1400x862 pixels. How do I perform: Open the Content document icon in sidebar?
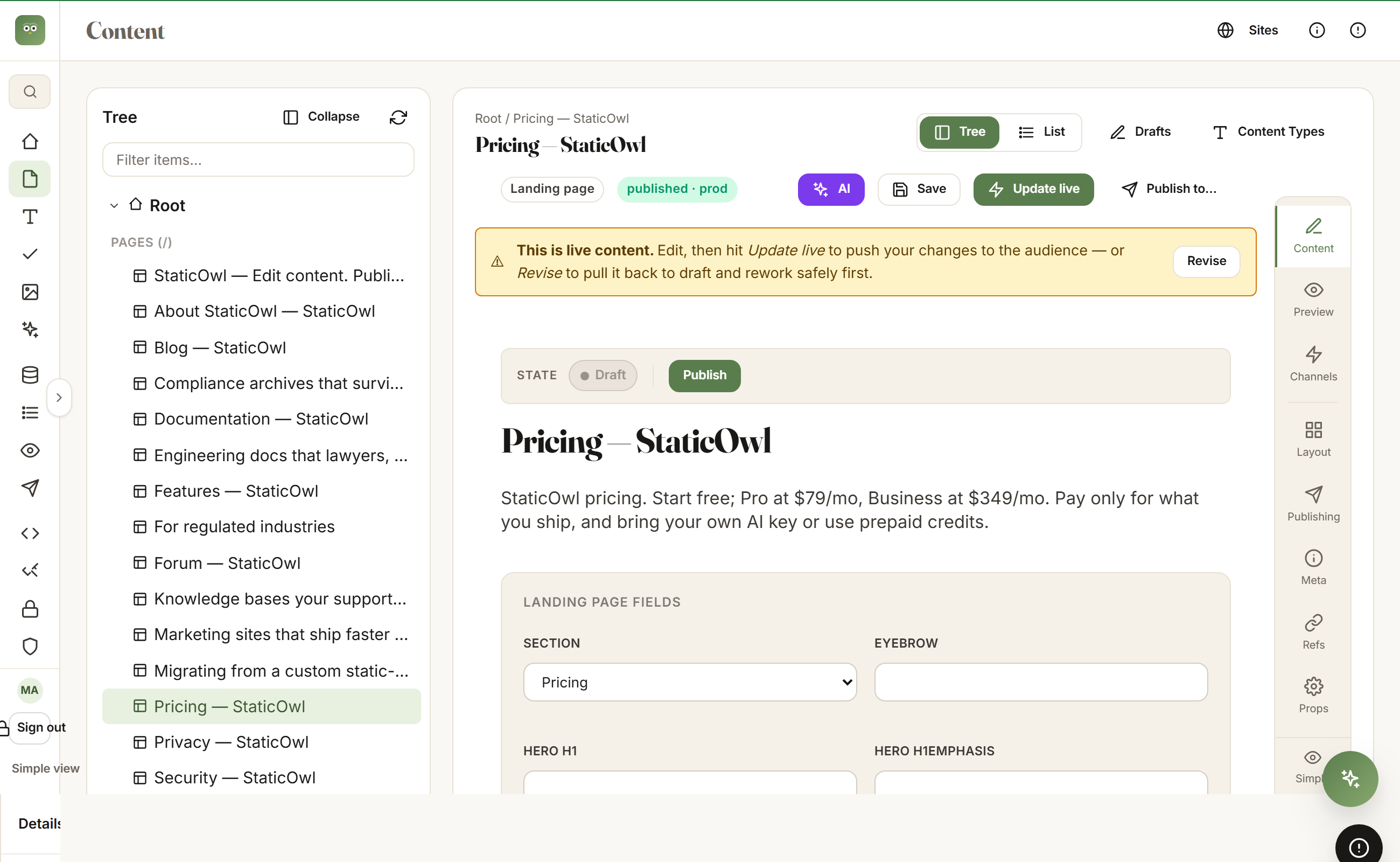30,179
